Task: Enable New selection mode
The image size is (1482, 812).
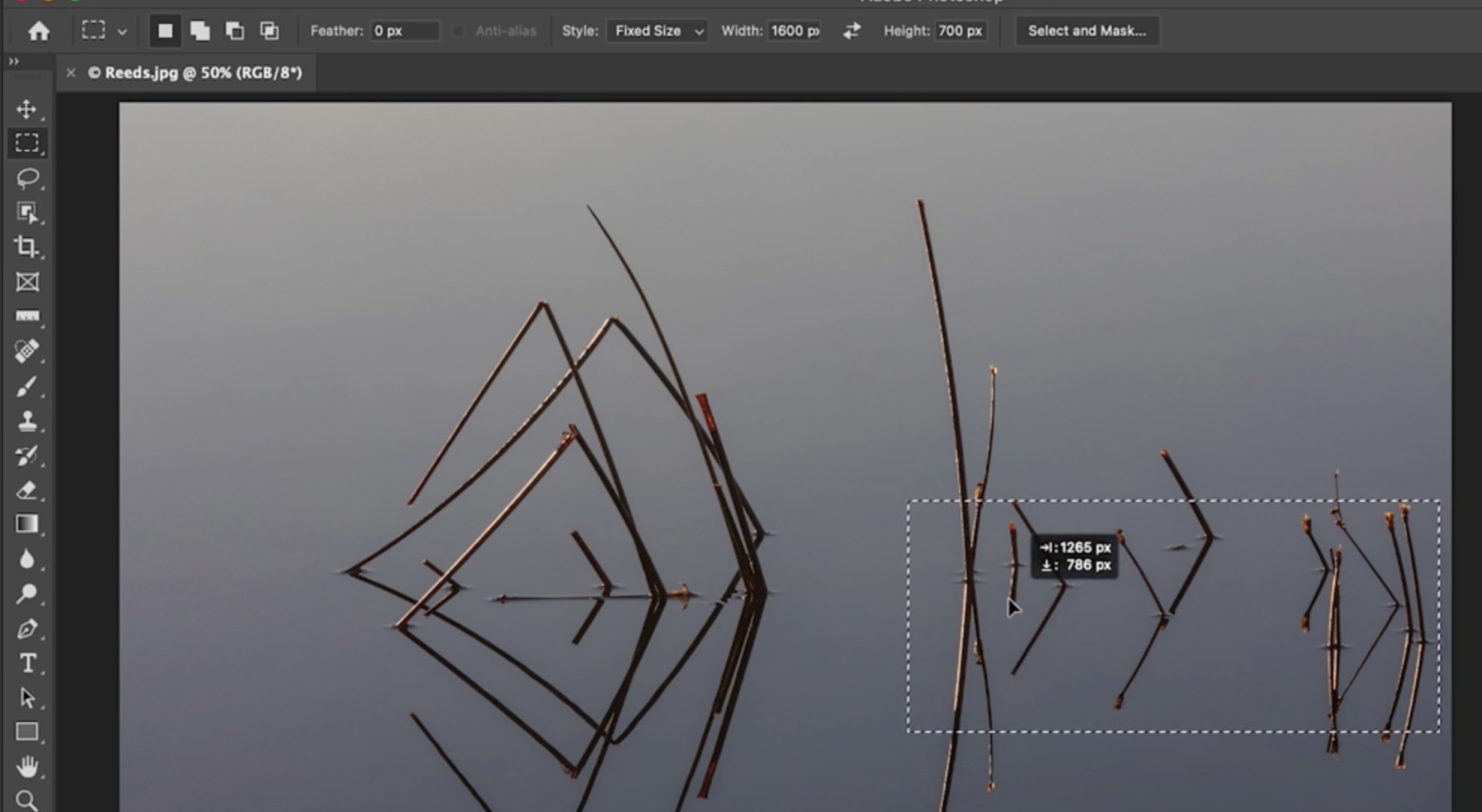Action: [x=165, y=31]
